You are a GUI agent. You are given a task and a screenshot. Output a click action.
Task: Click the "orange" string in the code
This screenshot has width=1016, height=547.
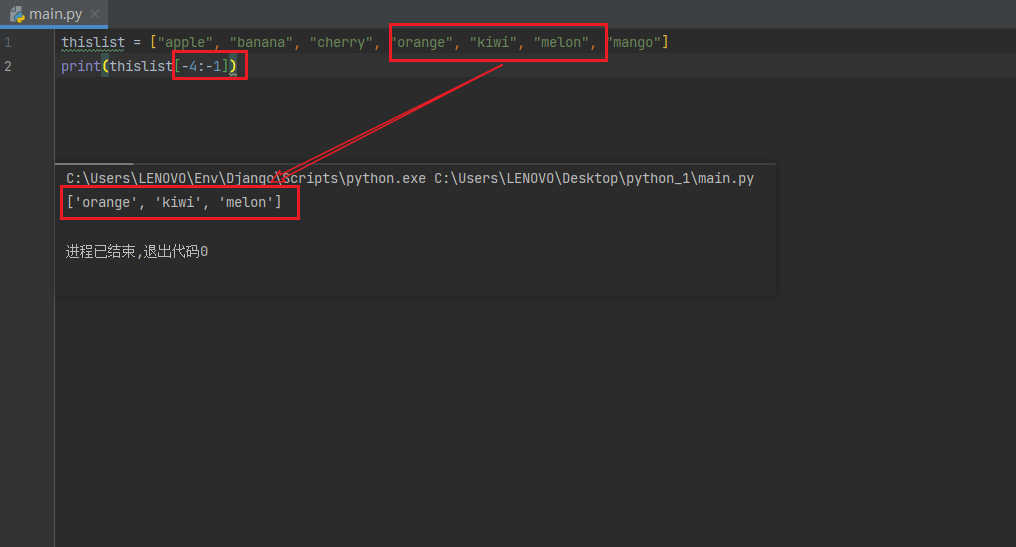(421, 42)
